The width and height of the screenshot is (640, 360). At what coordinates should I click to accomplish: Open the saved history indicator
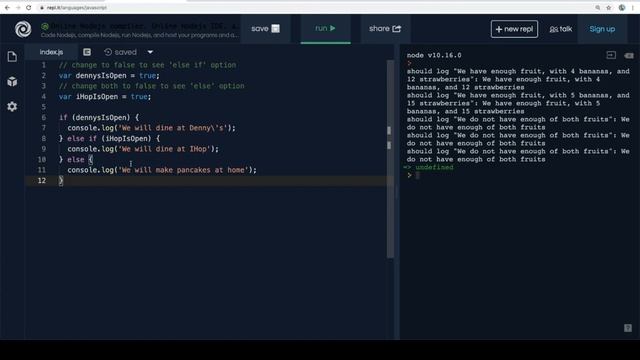120,52
